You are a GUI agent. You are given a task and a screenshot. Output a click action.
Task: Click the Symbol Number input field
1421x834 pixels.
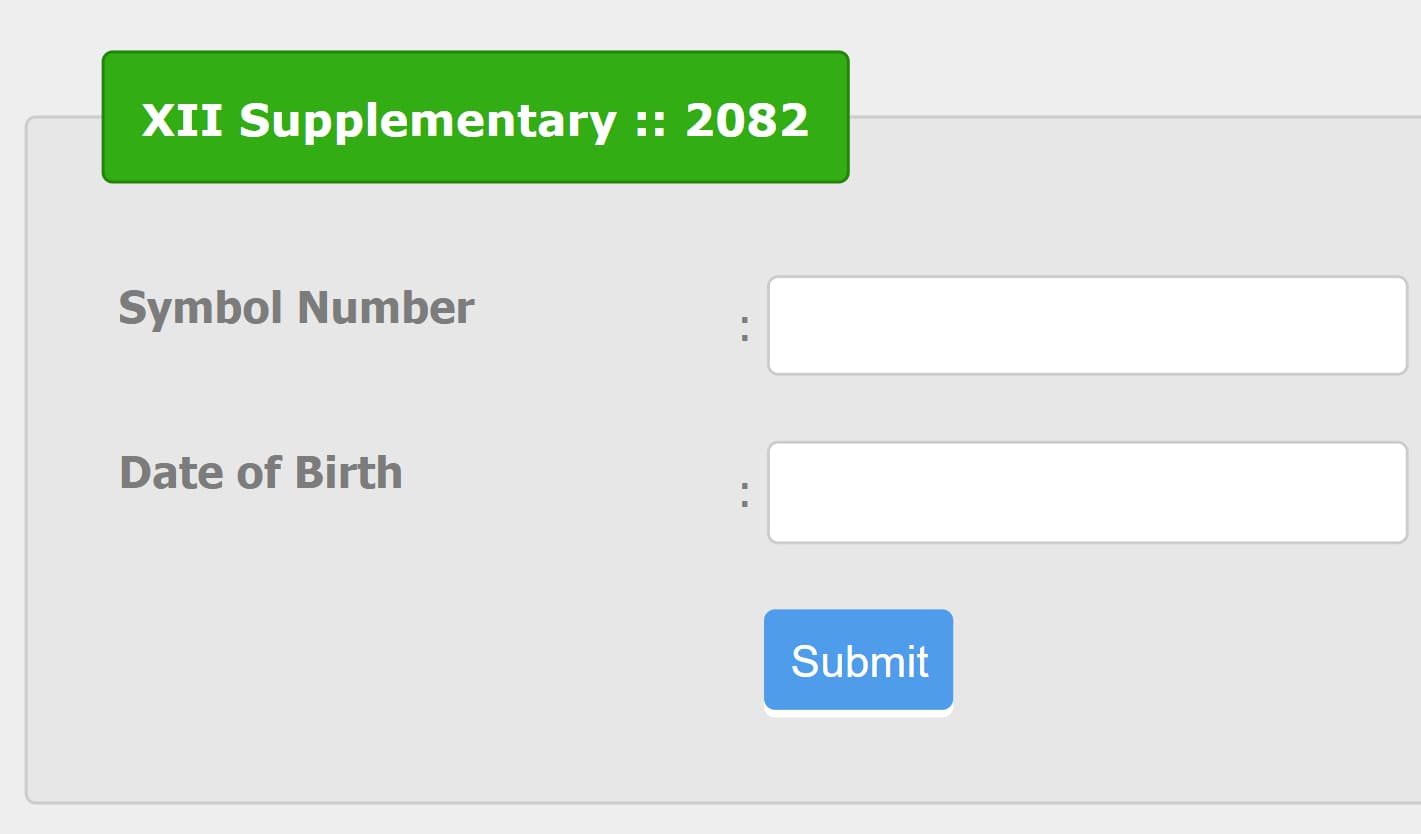pyautogui.click(x=1087, y=326)
